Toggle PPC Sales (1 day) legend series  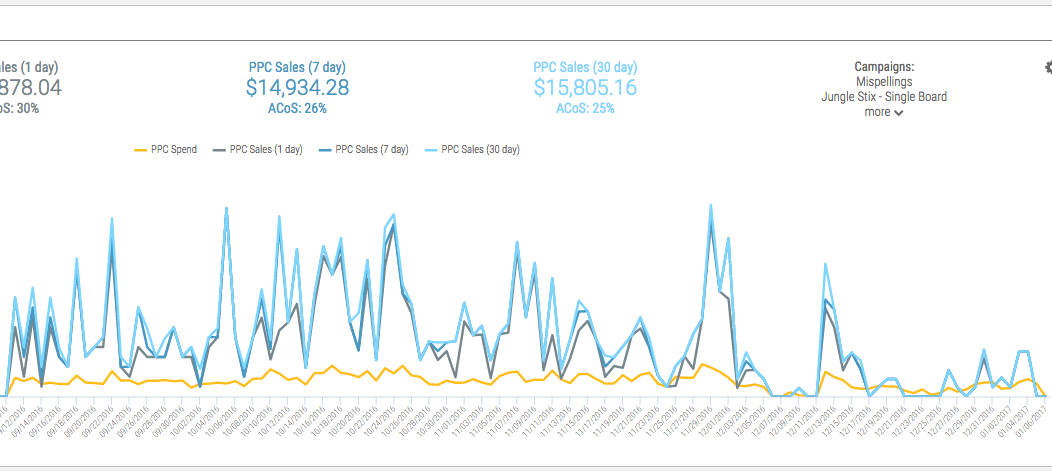coord(258,150)
